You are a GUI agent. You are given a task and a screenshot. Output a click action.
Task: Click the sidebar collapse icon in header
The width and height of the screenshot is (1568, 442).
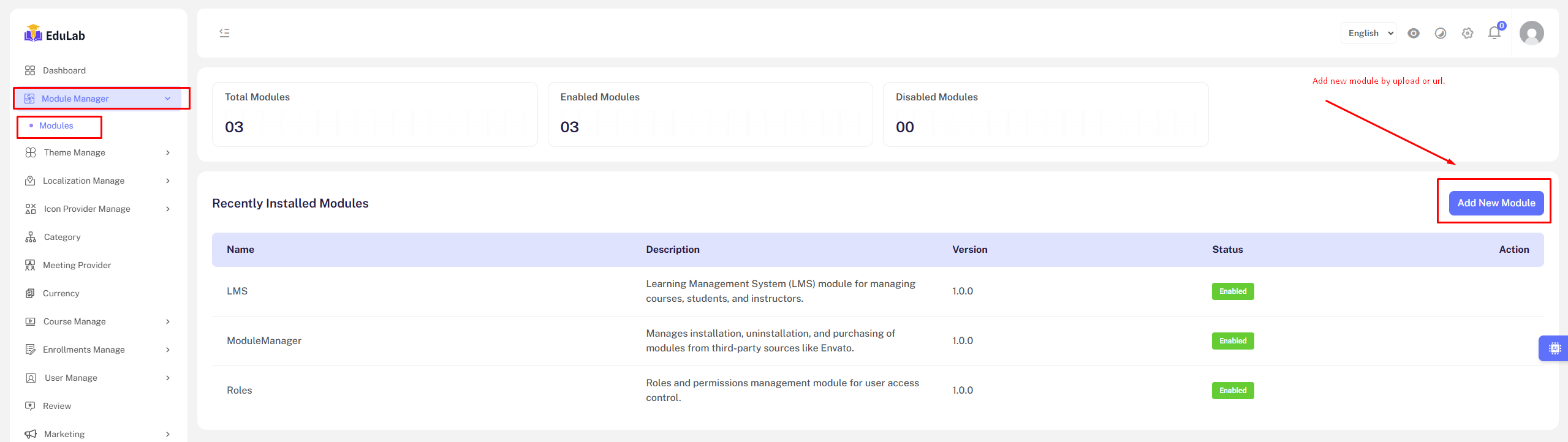[x=224, y=33]
